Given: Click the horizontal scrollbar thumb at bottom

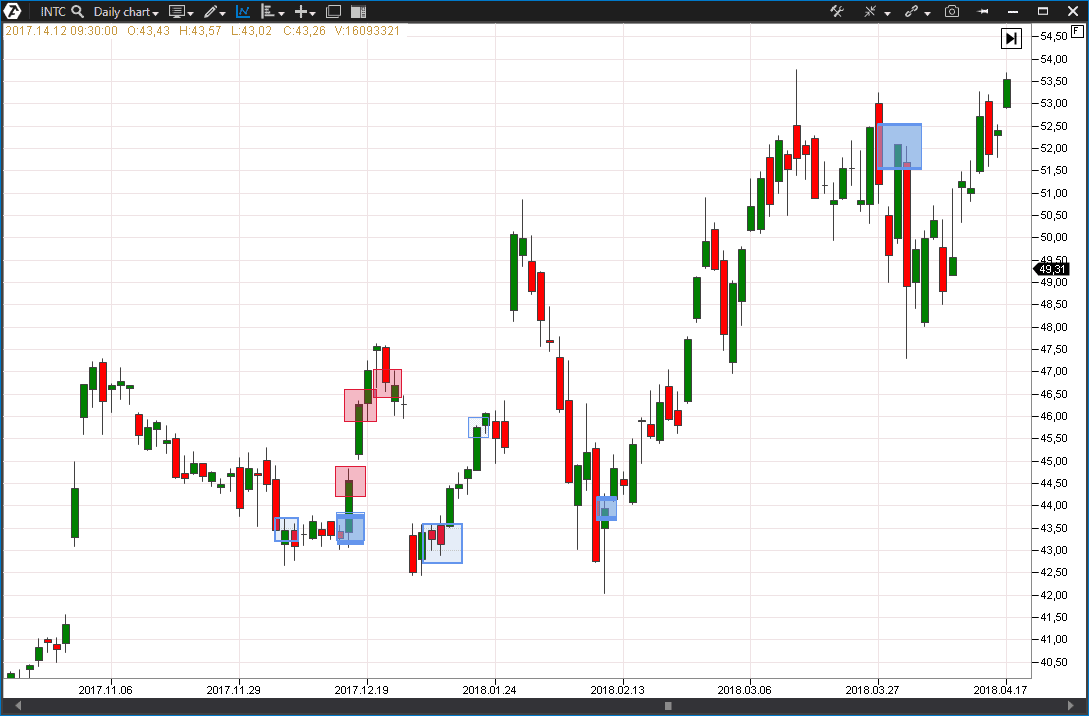Looking at the screenshot, I should tap(668, 706).
